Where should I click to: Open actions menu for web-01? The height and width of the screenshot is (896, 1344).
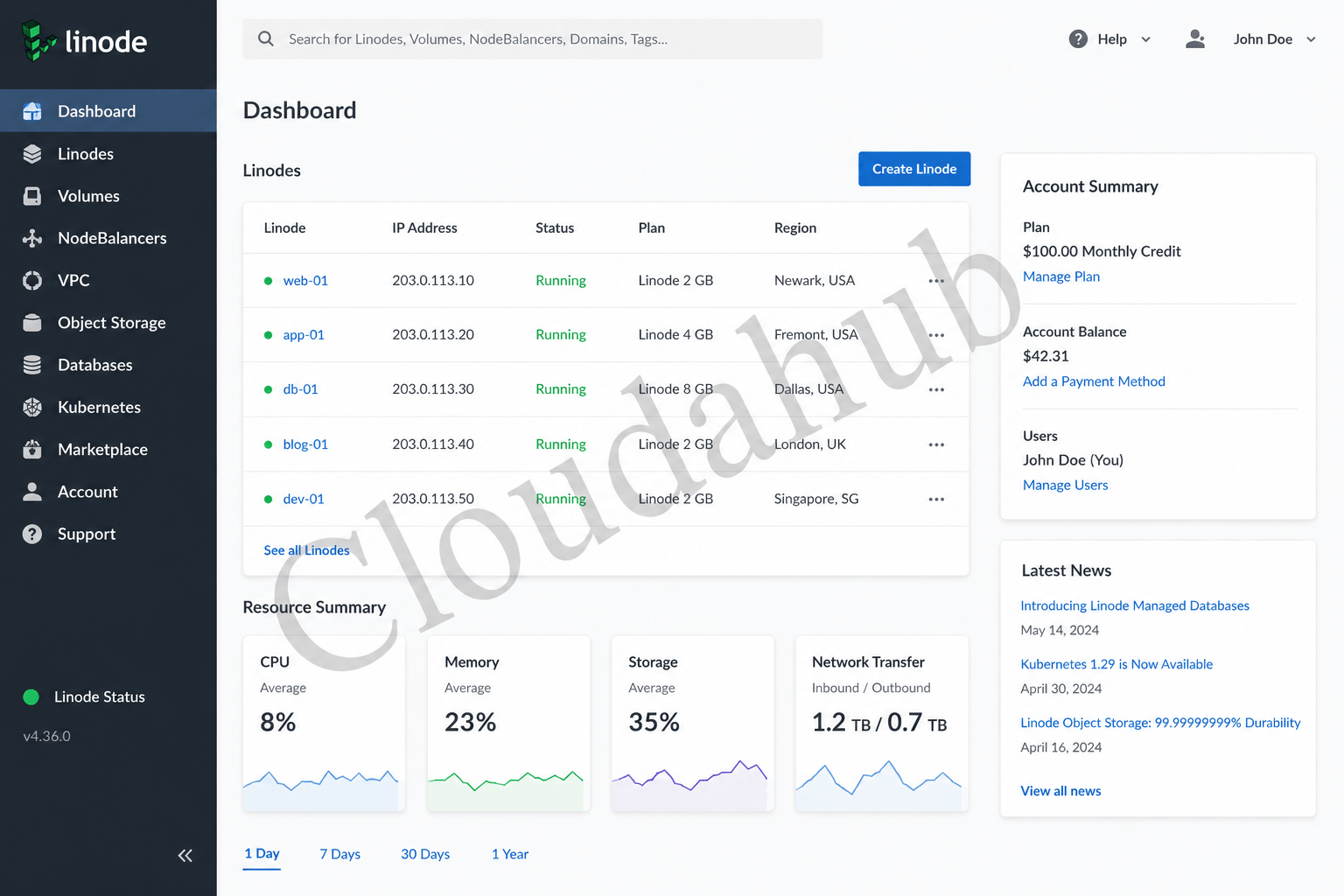point(936,281)
